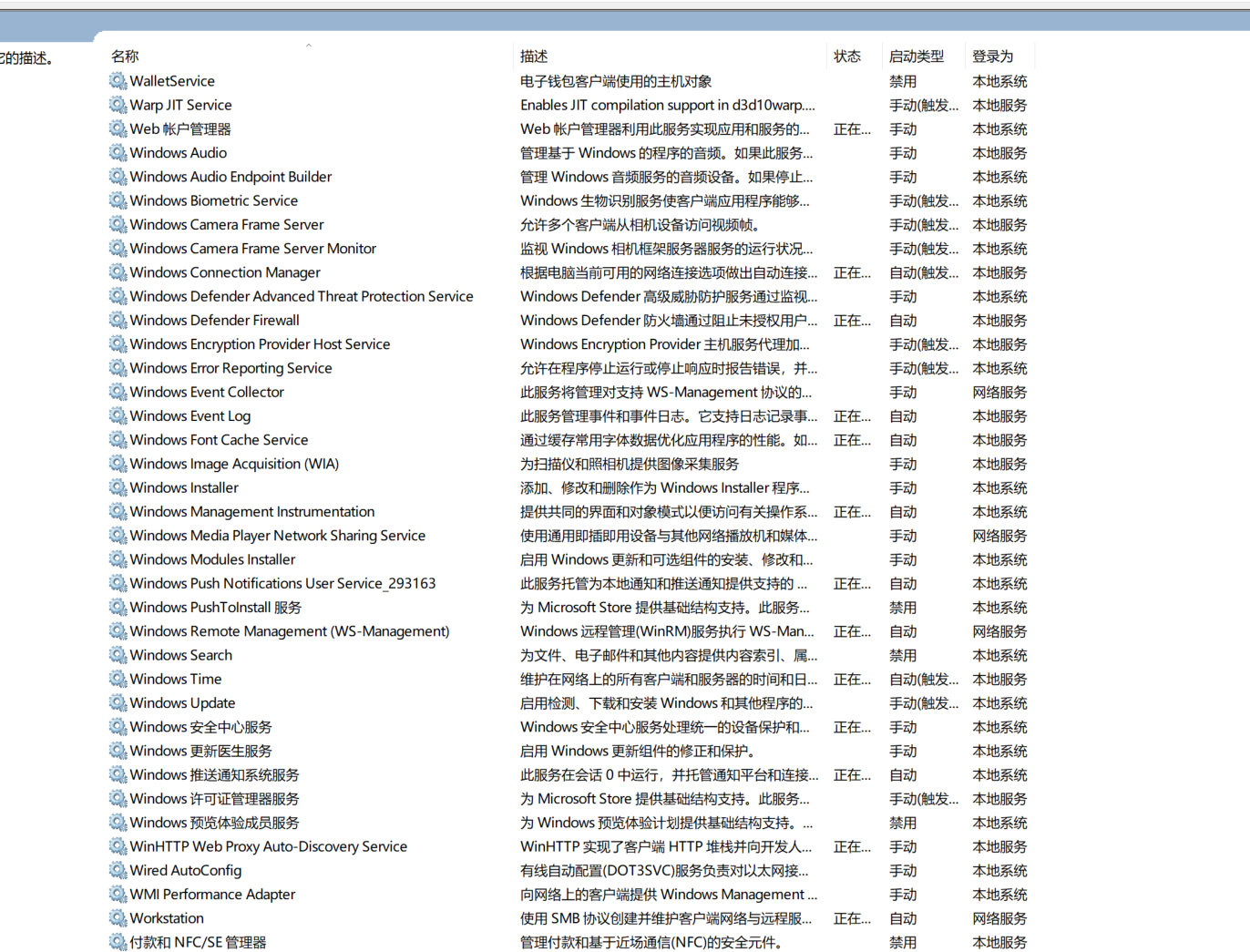The height and width of the screenshot is (952, 1250).
Task: Click the description 电子钱包客户端使用的主机对象
Action: tap(616, 81)
